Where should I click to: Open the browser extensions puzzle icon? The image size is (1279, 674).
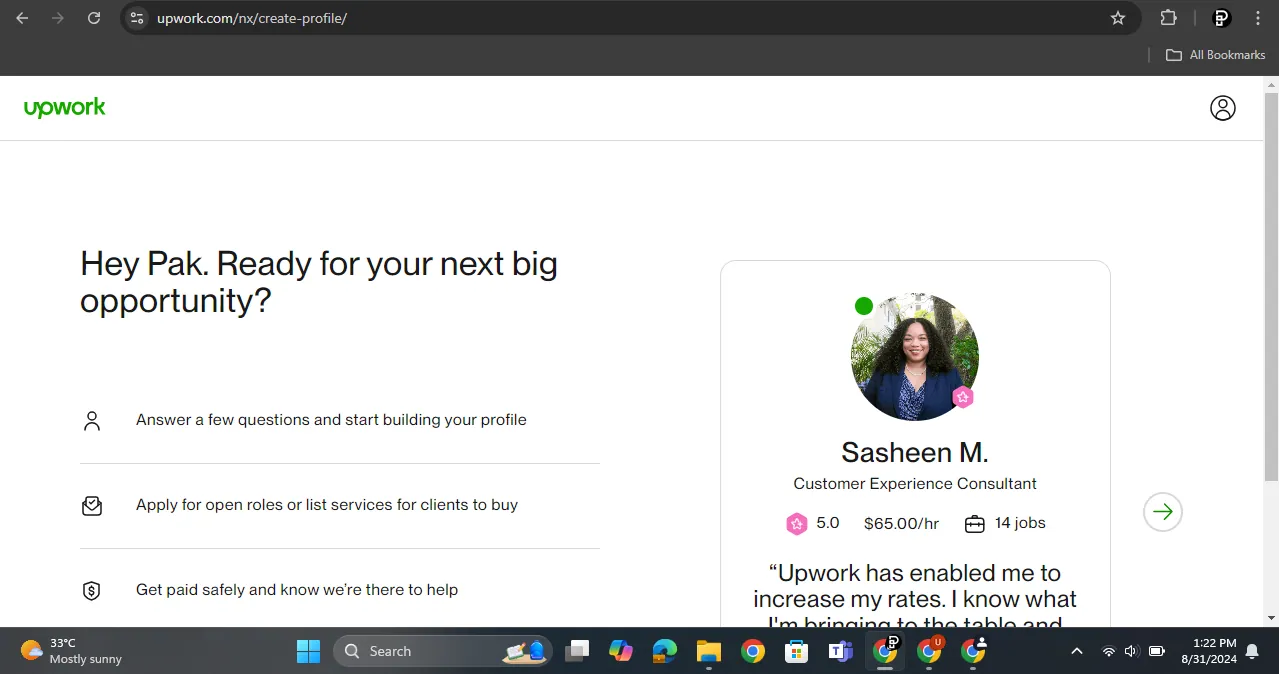1168,17
